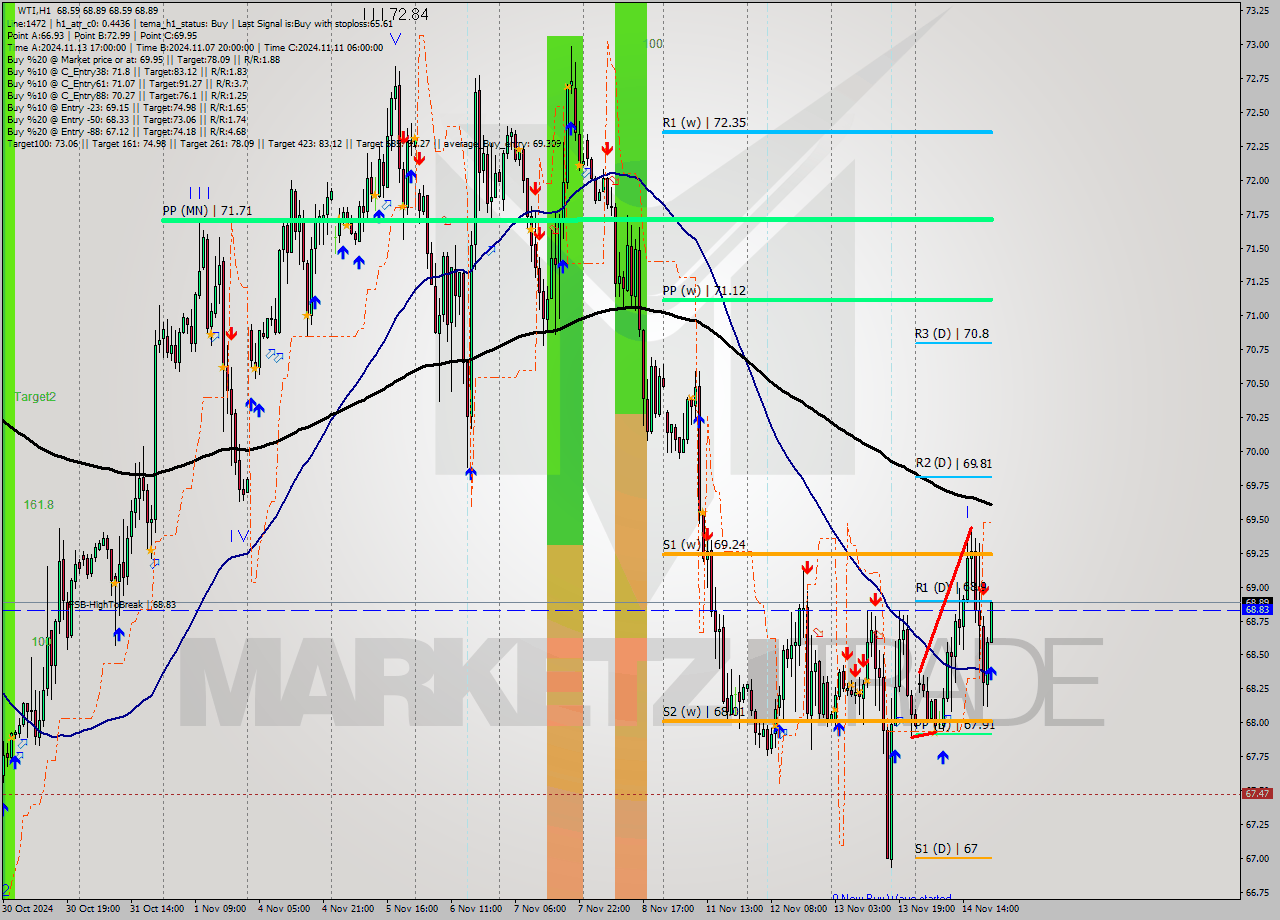Select the 14 Nov 14:00 time axis label
The image size is (1280, 920).
(x=990, y=908)
